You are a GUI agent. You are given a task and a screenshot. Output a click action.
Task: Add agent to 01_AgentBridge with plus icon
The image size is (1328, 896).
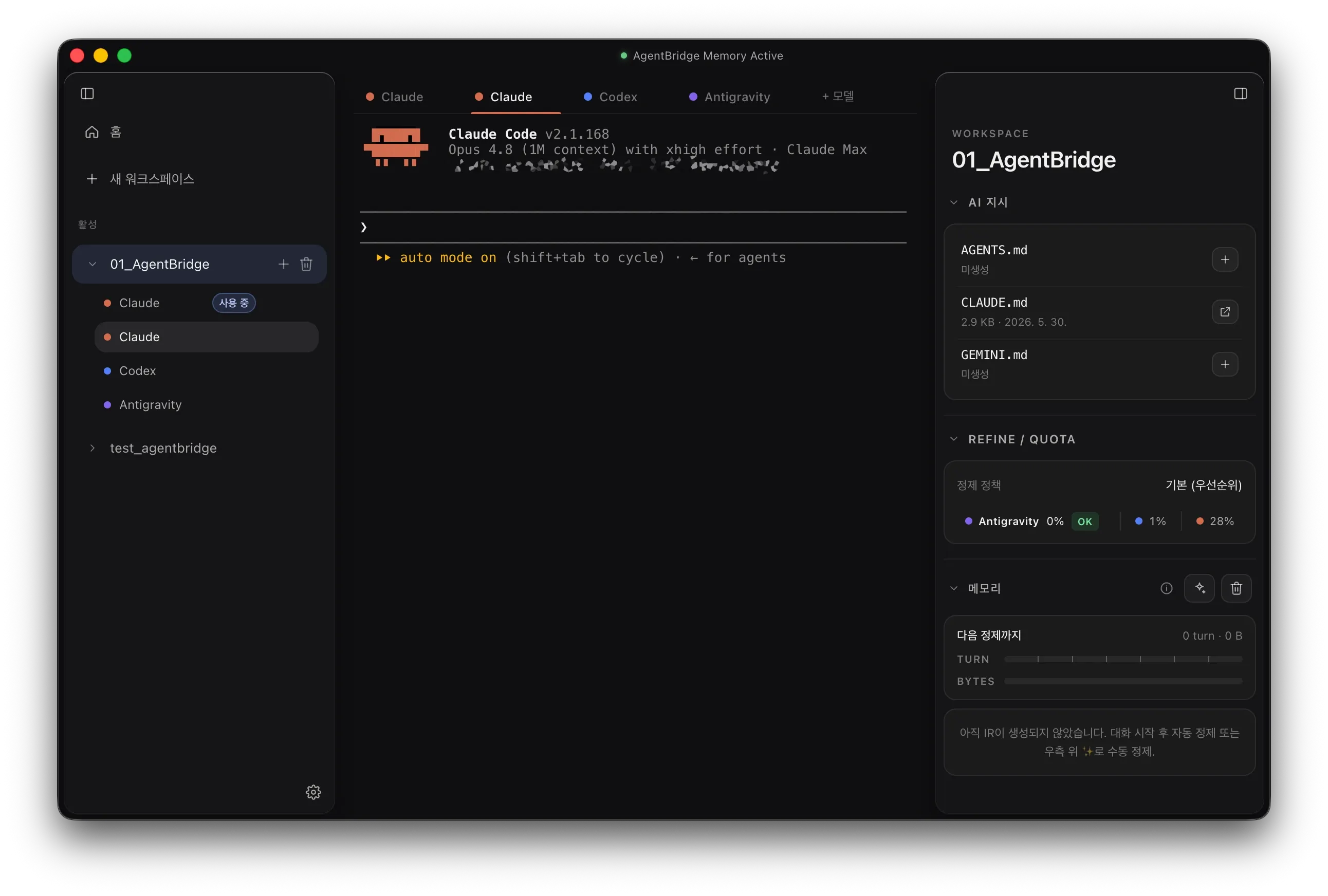point(283,264)
